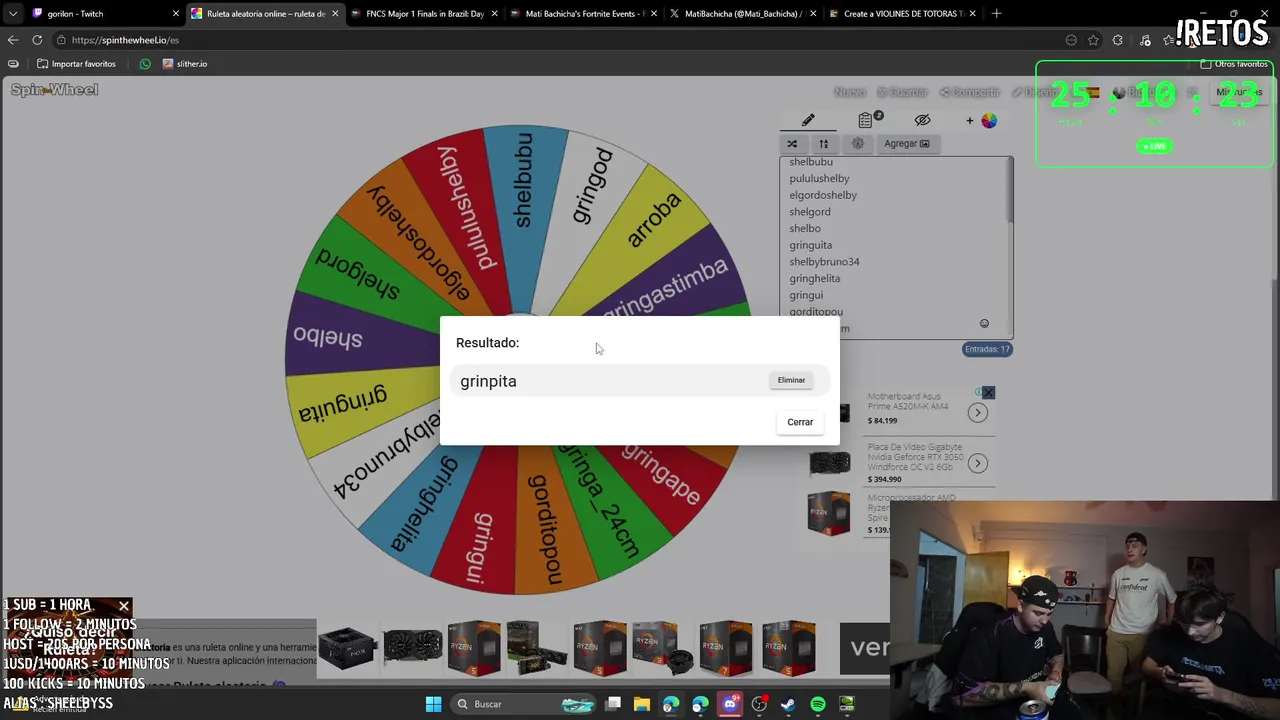Close the result dialog with Cerrar
The image size is (1280, 720).
(x=800, y=422)
